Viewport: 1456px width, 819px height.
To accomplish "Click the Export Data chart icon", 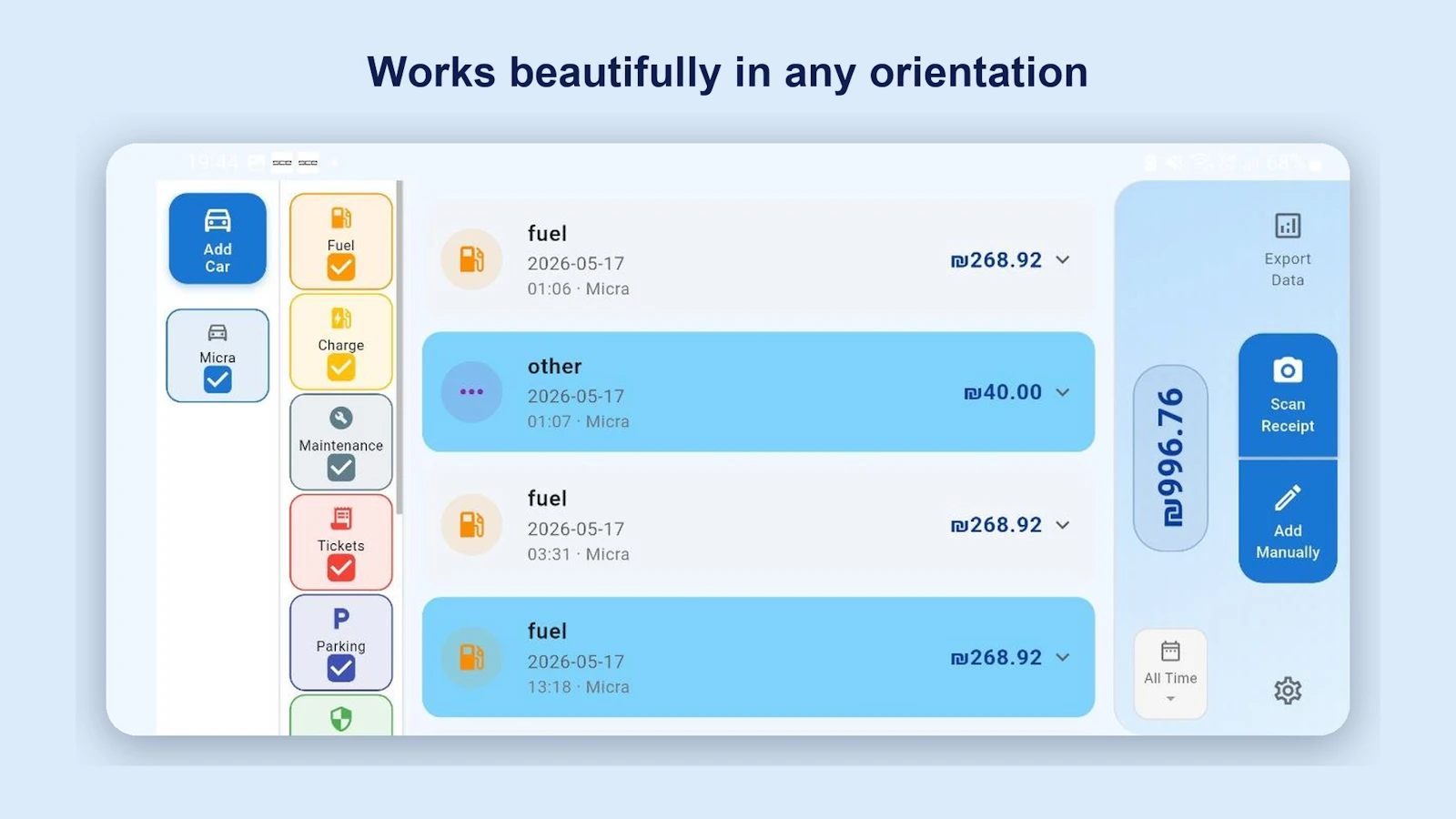I will pyautogui.click(x=1288, y=226).
